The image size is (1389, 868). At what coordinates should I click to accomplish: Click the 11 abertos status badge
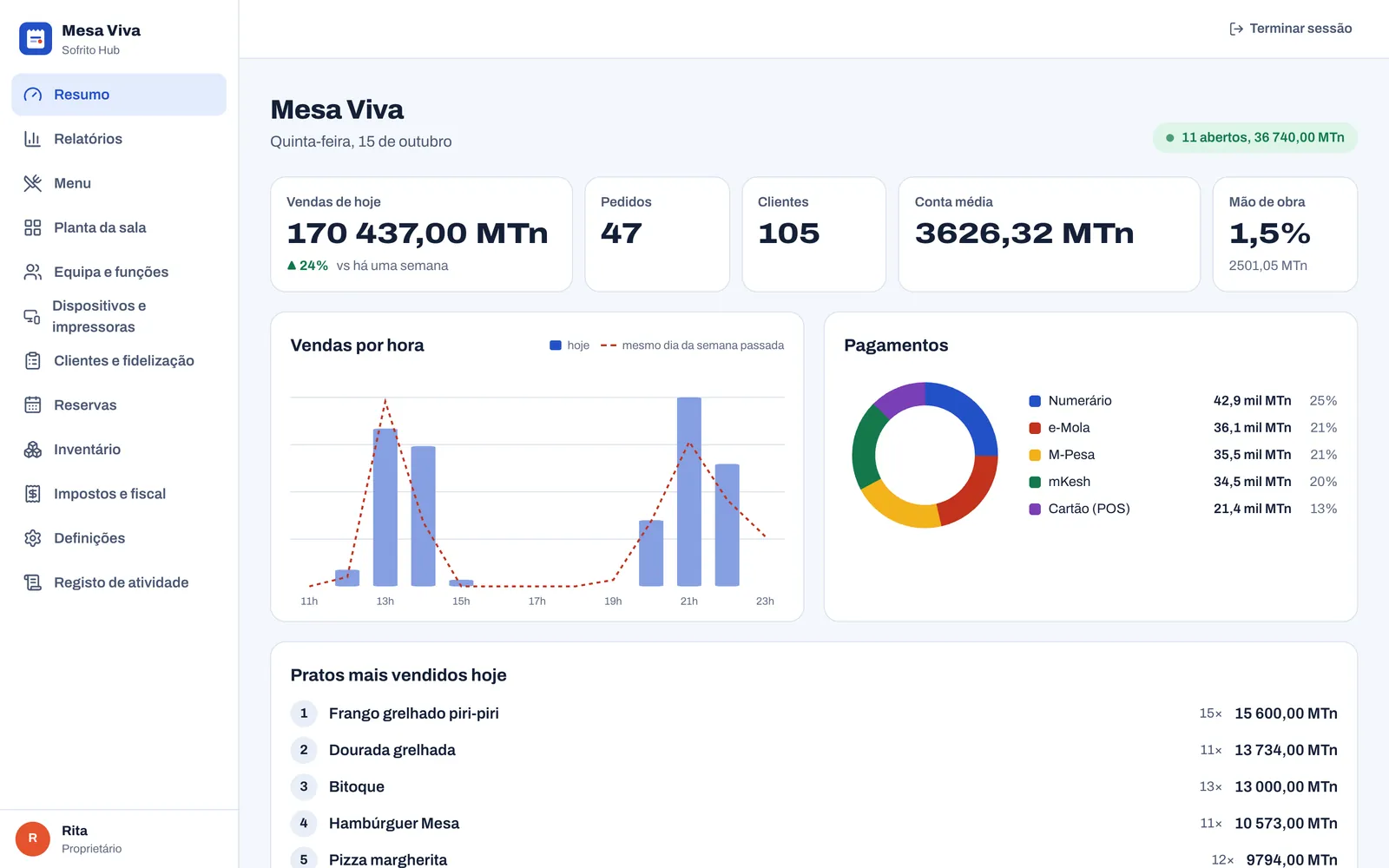[x=1255, y=138]
